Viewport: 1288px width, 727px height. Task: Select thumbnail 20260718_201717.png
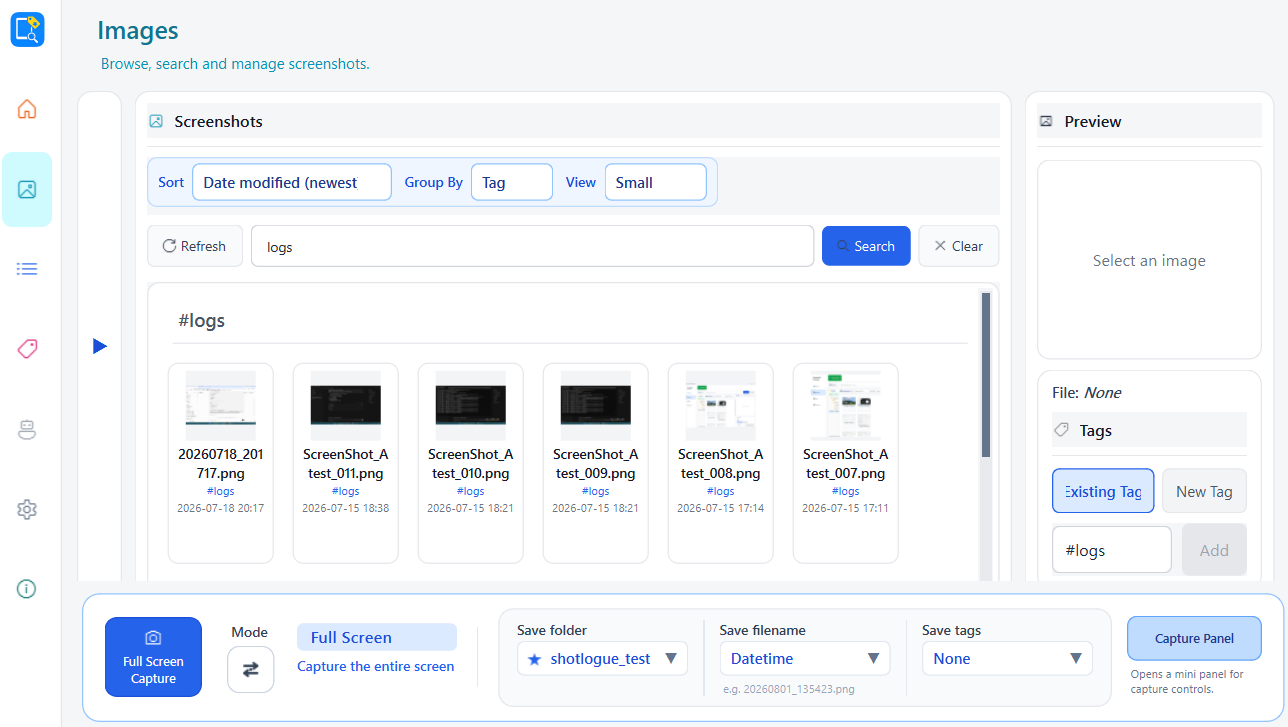tap(220, 463)
